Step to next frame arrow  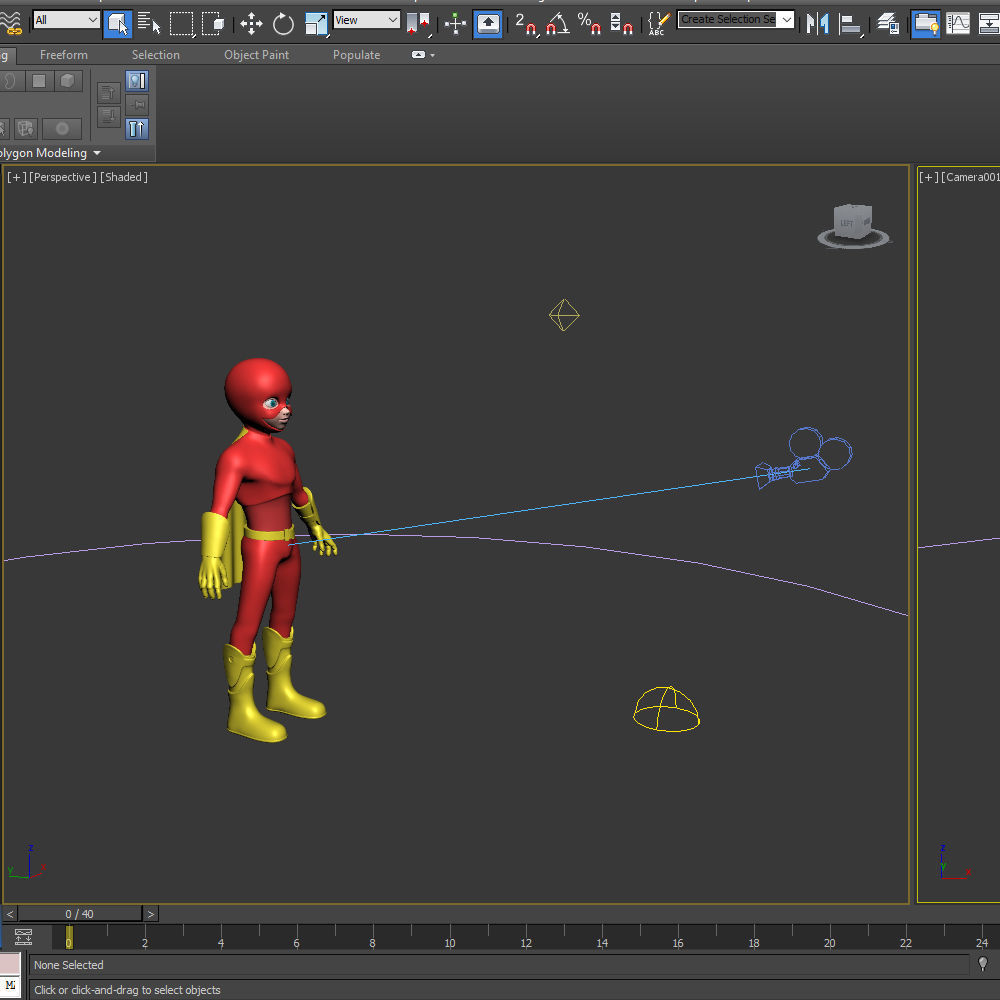(x=151, y=914)
